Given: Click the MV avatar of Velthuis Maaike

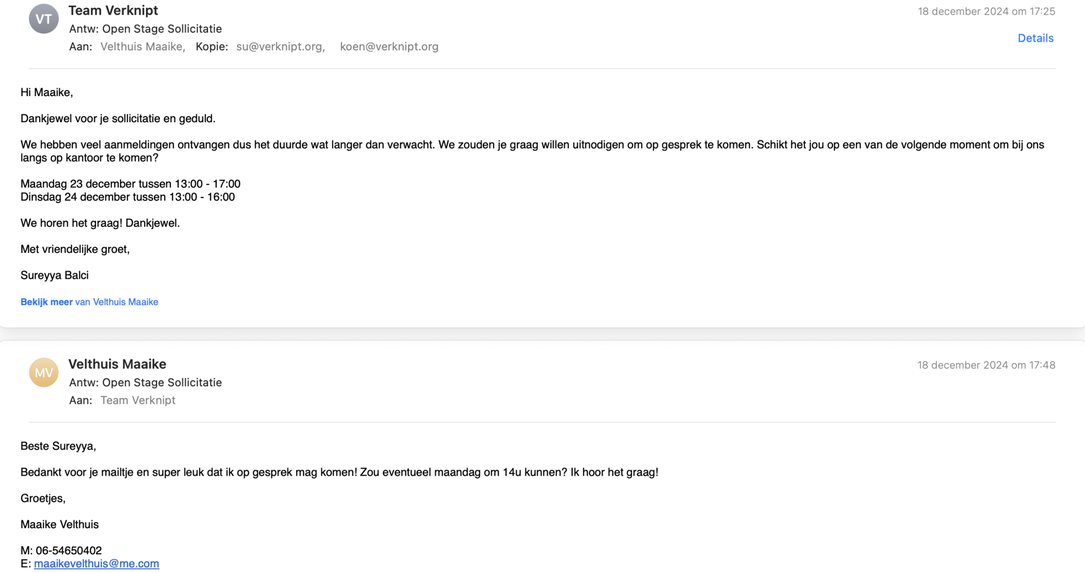Looking at the screenshot, I should tap(44, 372).
